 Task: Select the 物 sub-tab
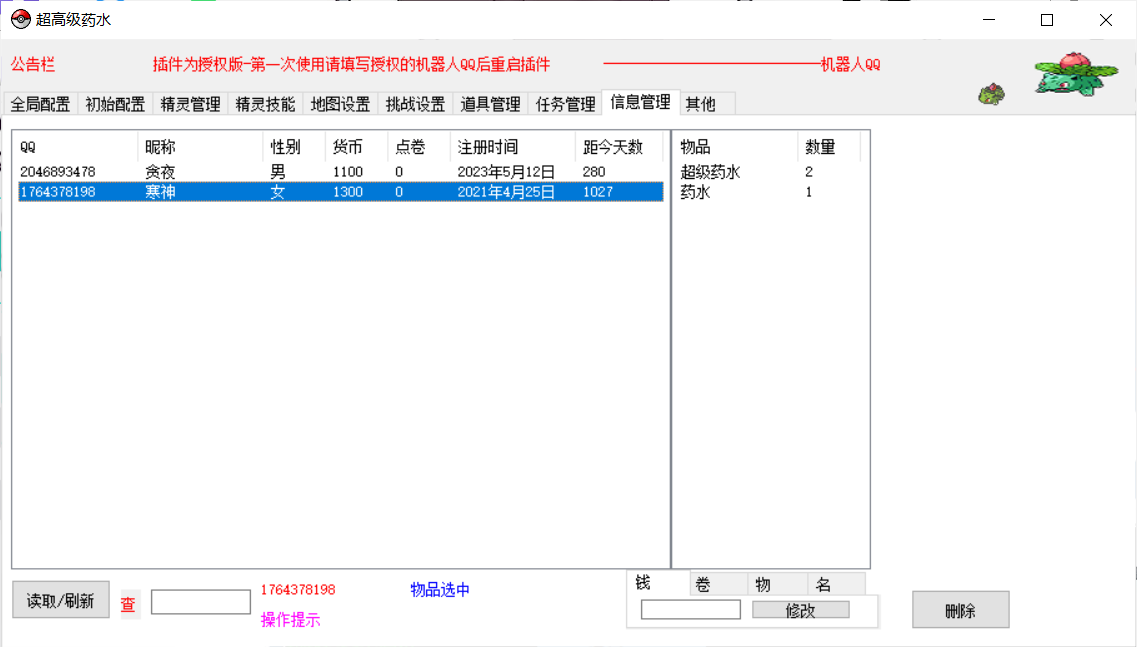[x=763, y=585]
